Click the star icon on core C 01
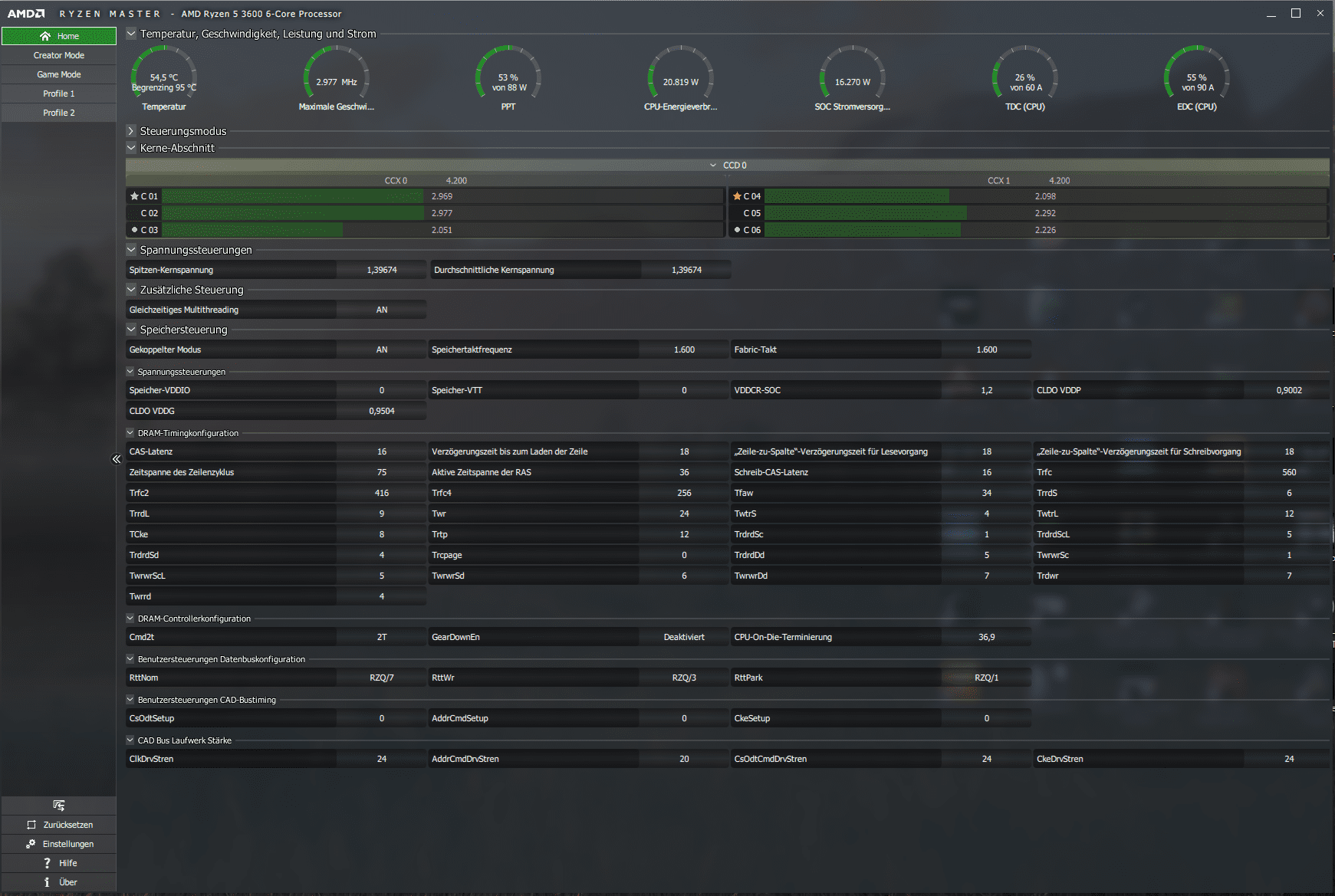Viewport: 1335px width, 896px height. pyautogui.click(x=134, y=196)
